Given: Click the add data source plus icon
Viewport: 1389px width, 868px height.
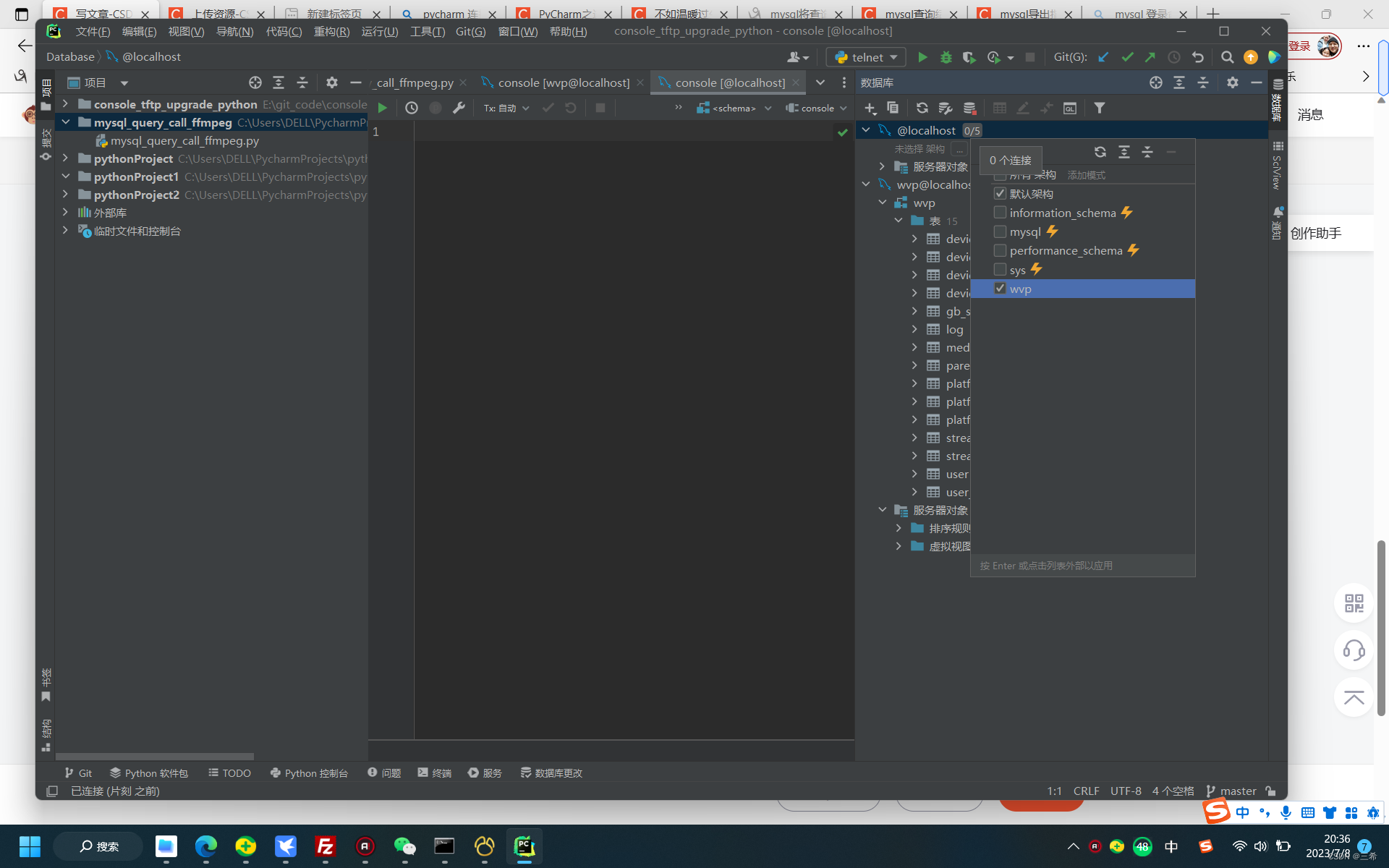Looking at the screenshot, I should click(x=870, y=108).
